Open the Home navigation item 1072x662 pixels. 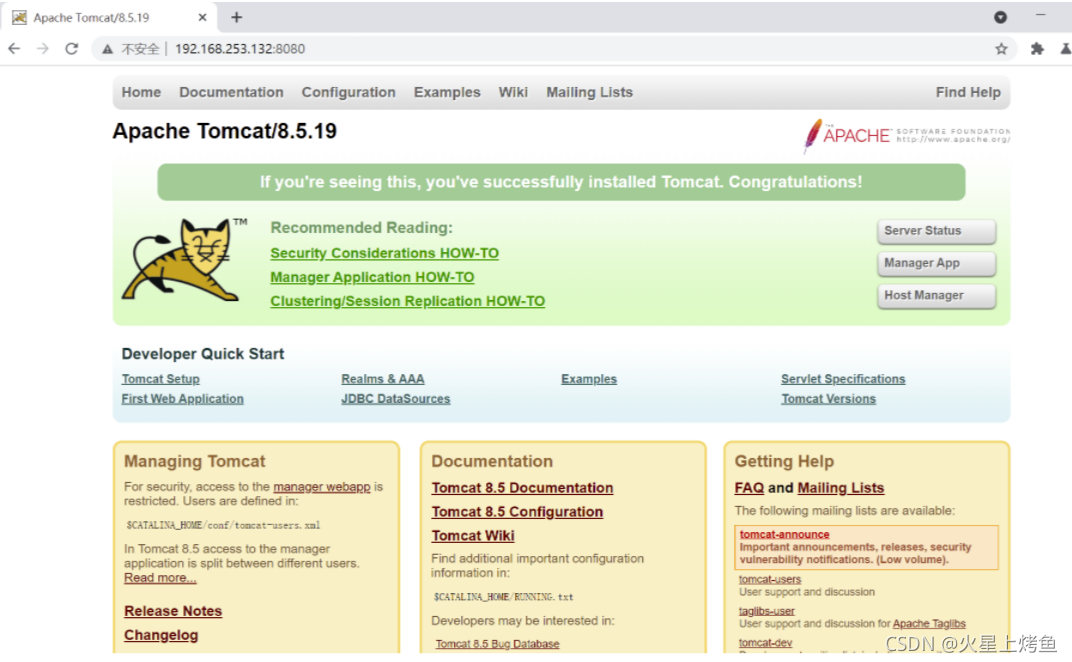pos(142,92)
